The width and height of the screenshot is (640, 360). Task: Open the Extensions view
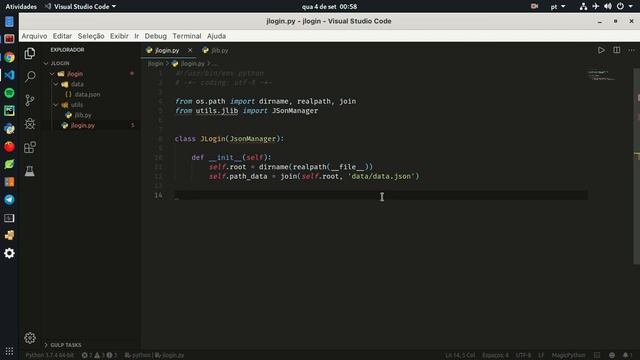coord(30,147)
